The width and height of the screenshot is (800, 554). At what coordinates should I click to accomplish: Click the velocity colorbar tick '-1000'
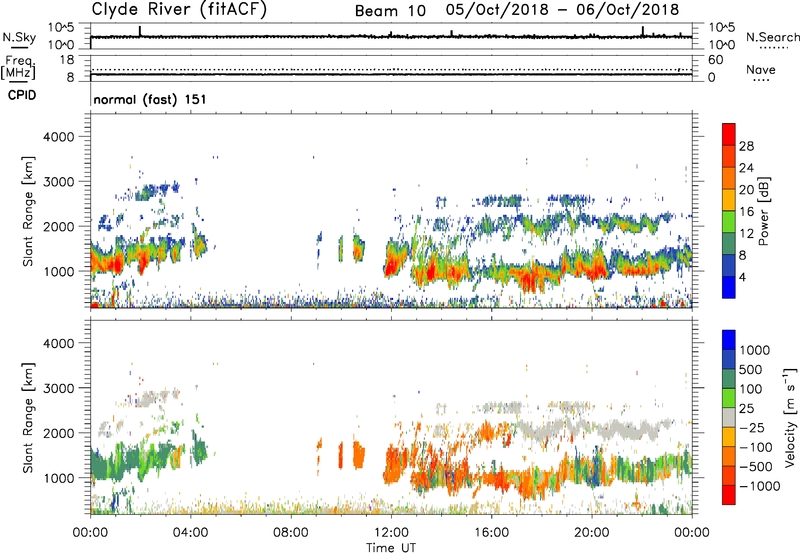[x=759, y=486]
